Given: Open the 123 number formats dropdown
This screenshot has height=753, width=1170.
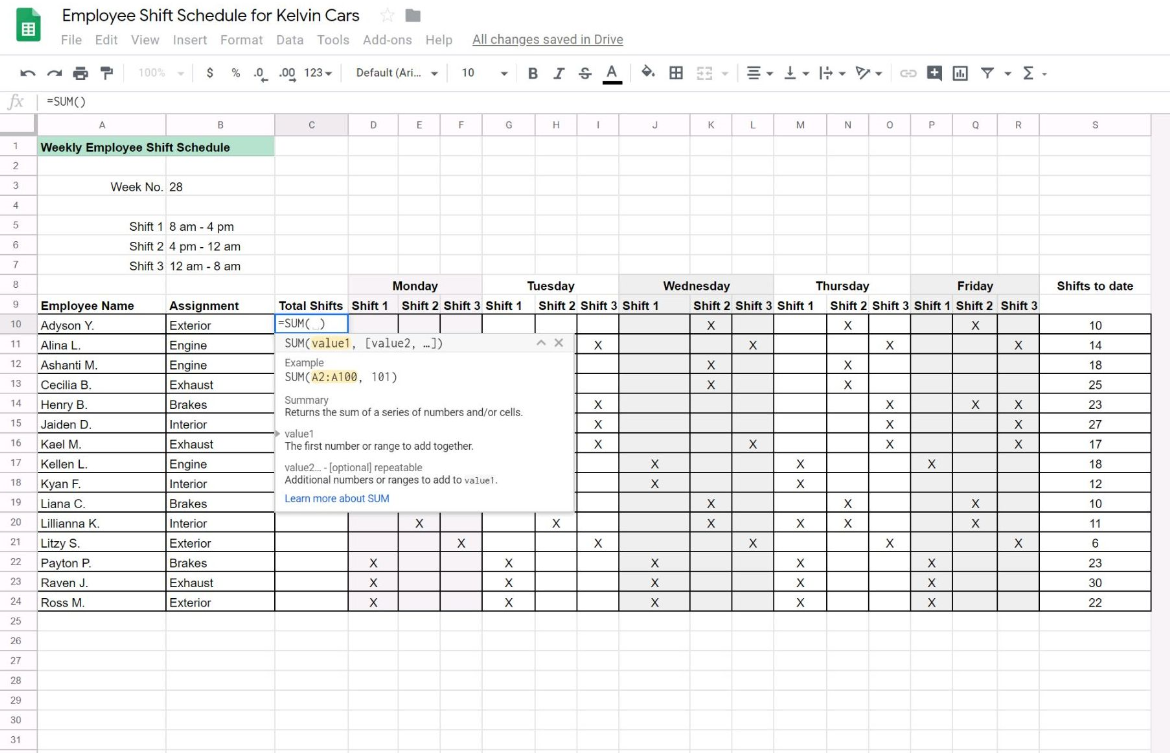Looking at the screenshot, I should (318, 73).
